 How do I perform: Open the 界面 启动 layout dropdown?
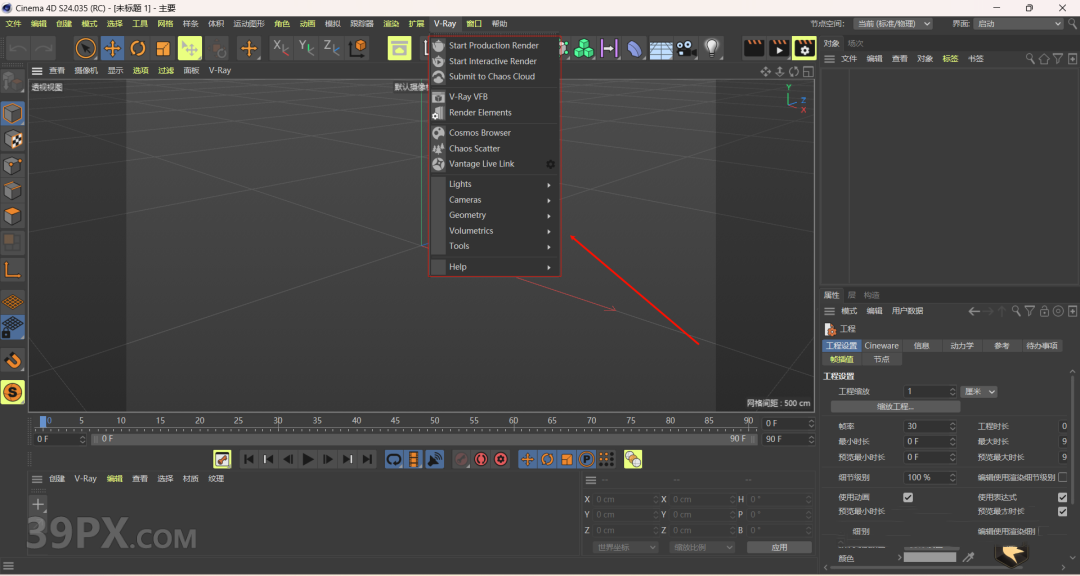tap(1019, 23)
